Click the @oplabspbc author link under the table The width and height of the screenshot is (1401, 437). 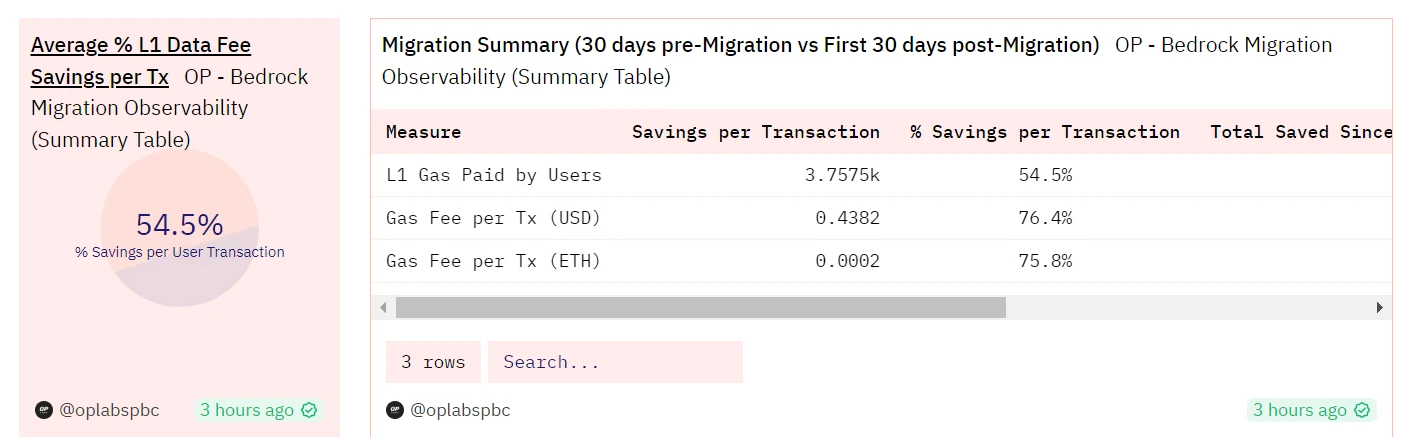coord(461,410)
